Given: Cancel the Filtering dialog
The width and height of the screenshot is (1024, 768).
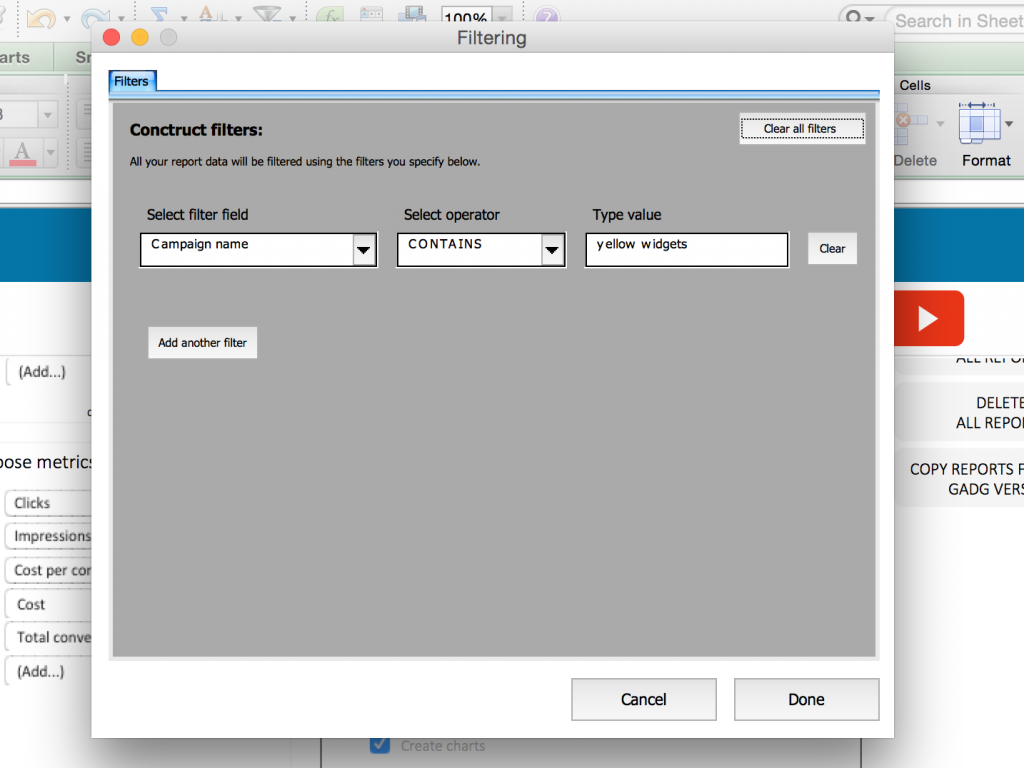Looking at the screenshot, I should click(x=643, y=699).
